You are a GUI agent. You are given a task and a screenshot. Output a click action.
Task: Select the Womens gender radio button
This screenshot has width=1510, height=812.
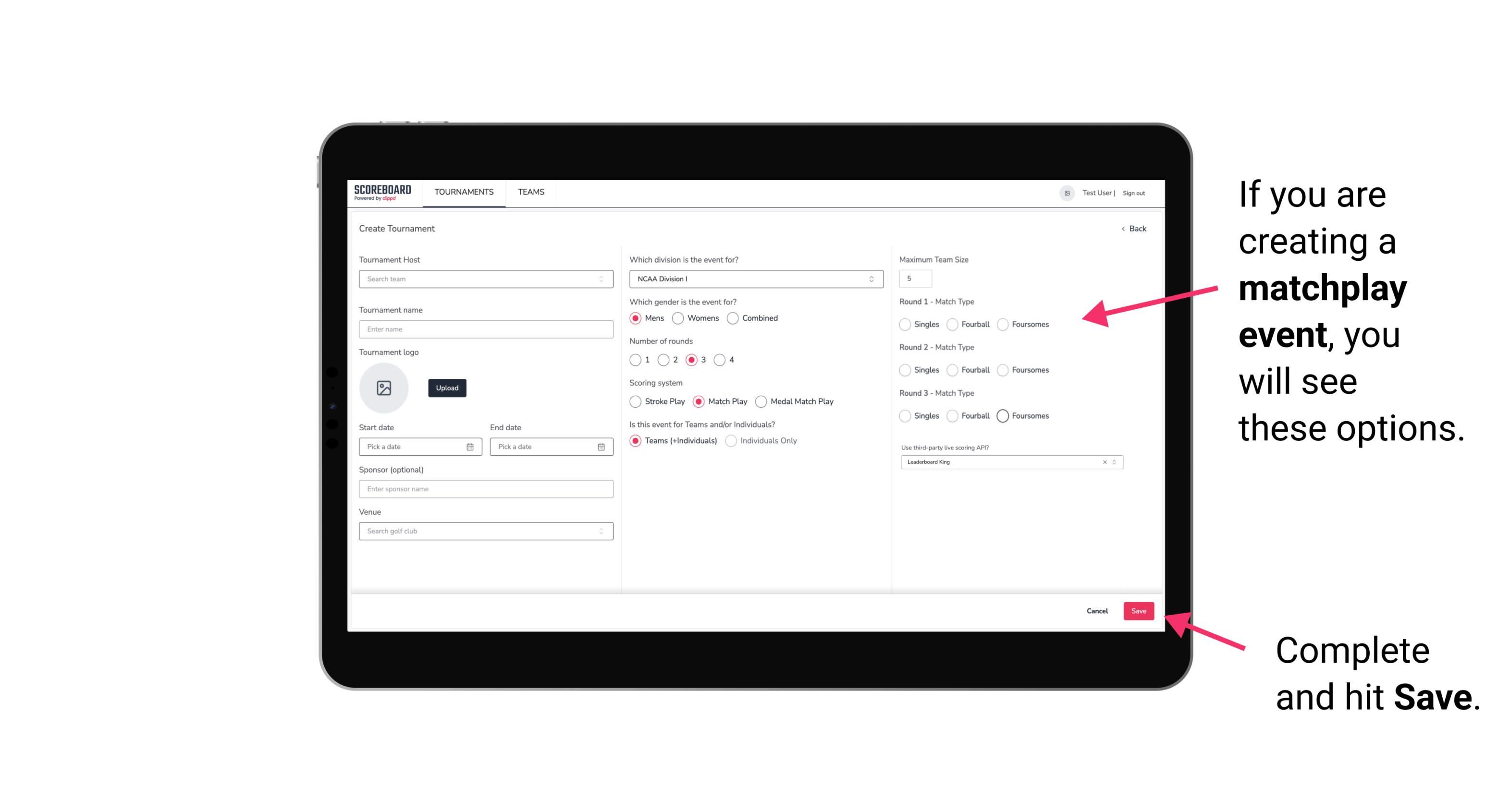pos(679,318)
